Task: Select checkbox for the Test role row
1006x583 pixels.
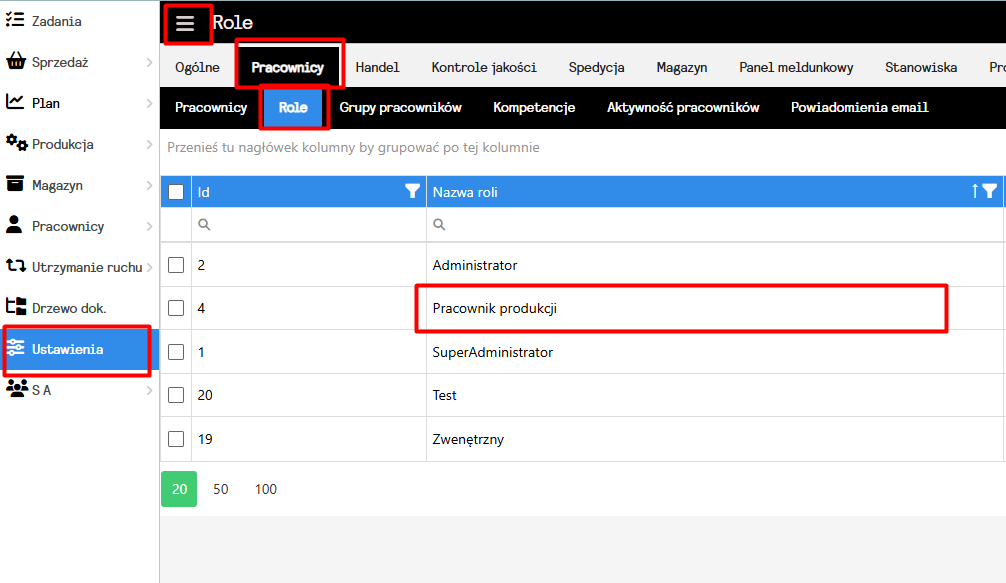Action: (x=176, y=395)
